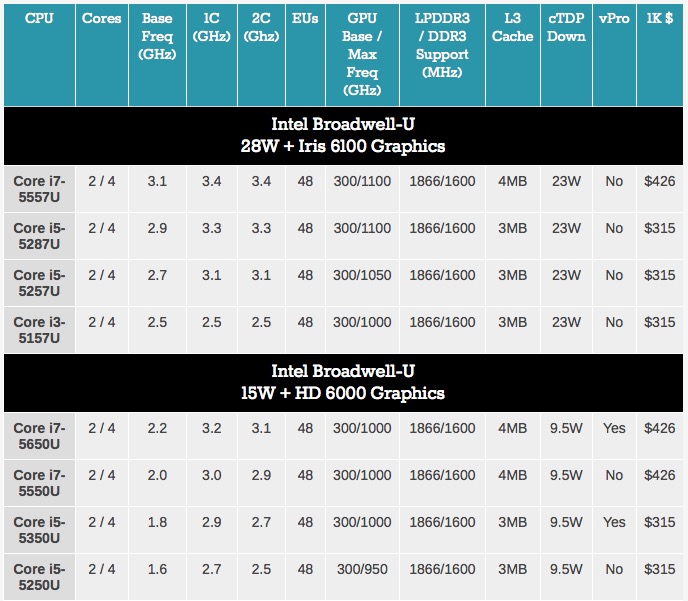Click the GPU Base / Max Freq header

click(361, 54)
